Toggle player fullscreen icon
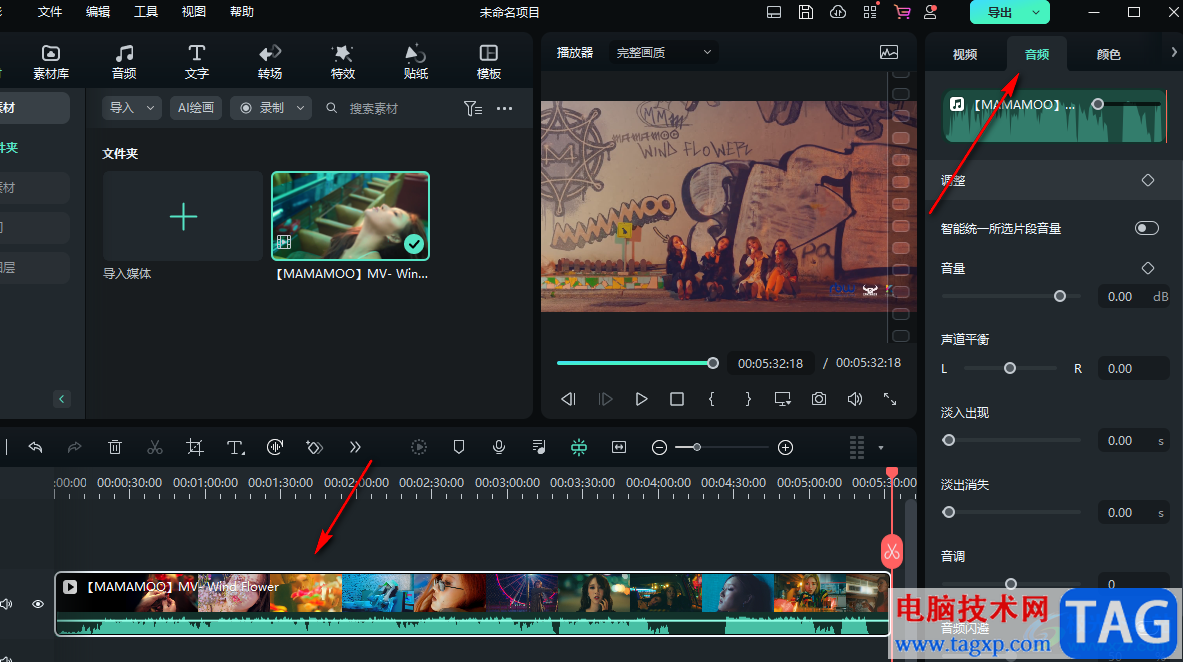This screenshot has width=1183, height=662. [x=890, y=399]
